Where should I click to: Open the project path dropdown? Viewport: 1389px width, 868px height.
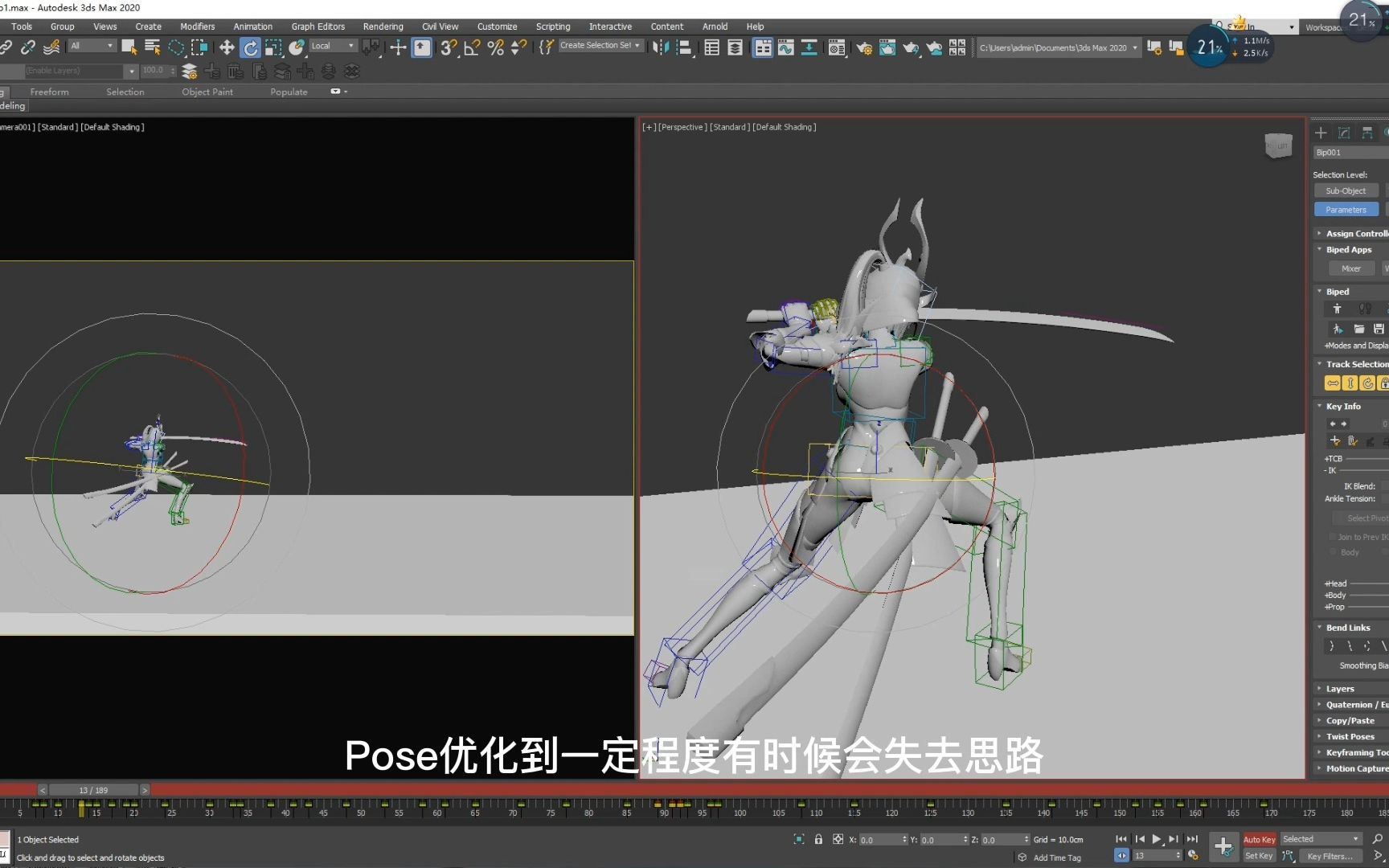tap(1059, 47)
